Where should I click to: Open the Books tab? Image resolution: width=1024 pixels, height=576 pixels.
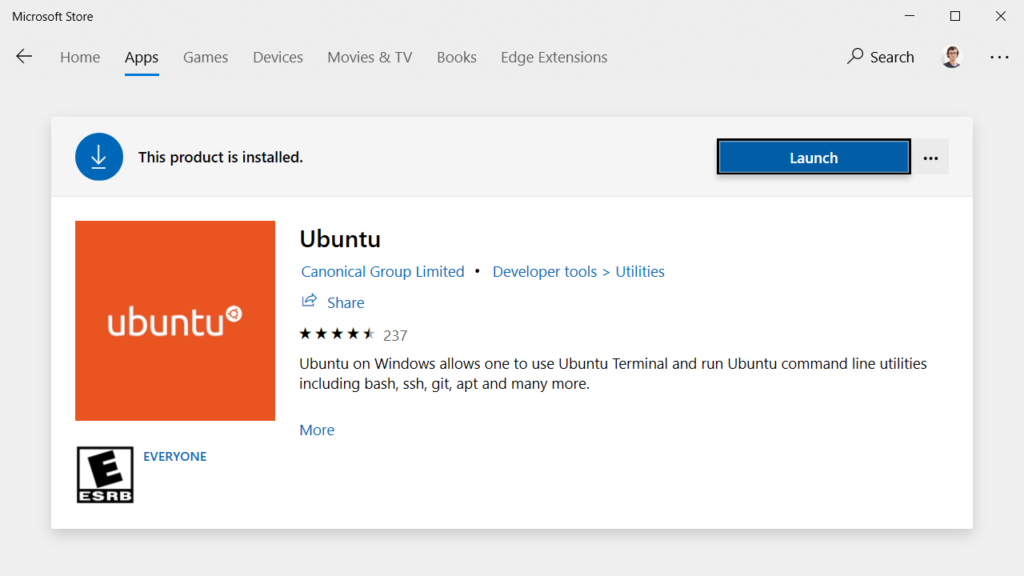456,57
